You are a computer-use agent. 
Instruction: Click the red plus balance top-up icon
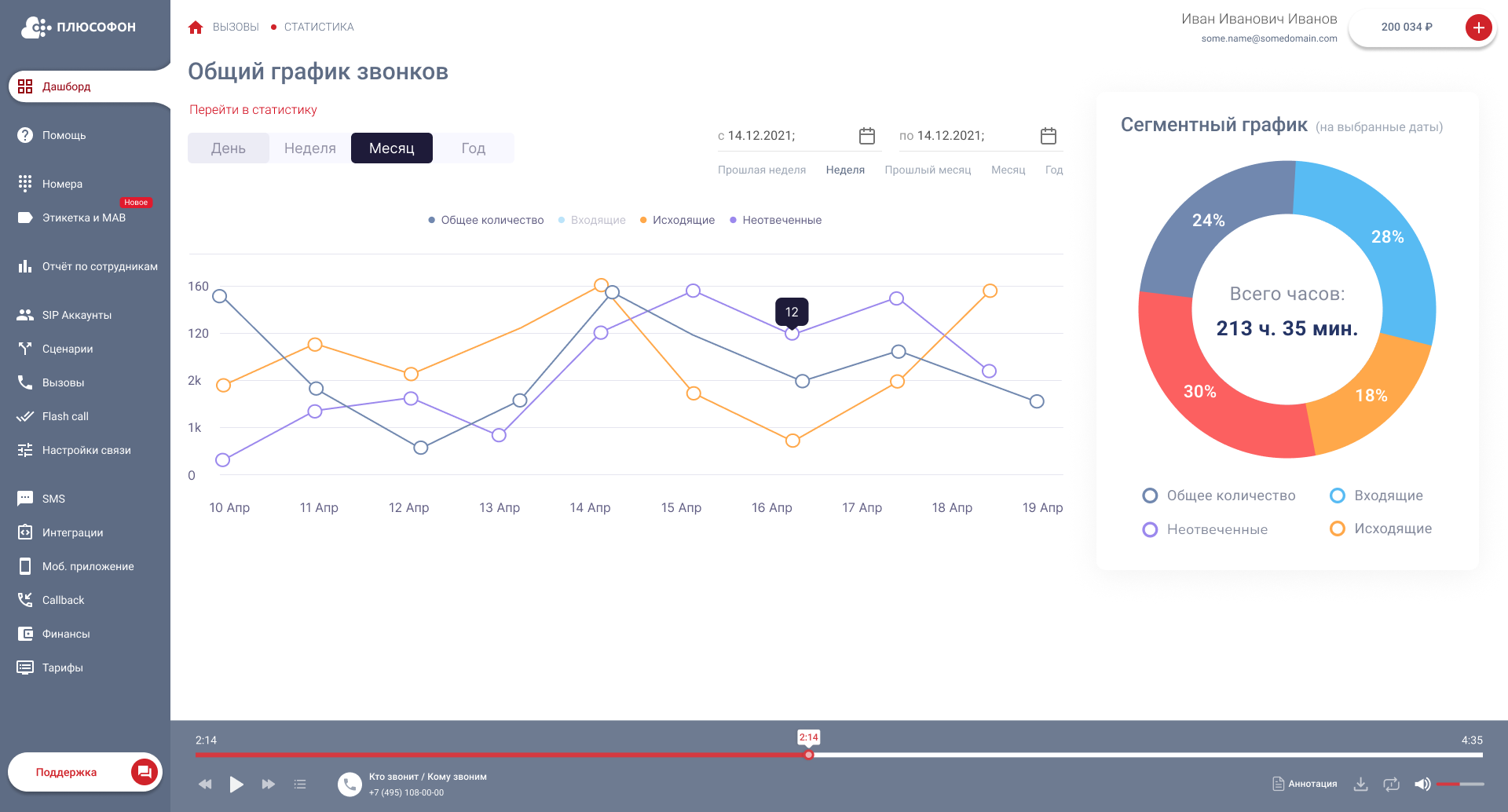click(1478, 27)
